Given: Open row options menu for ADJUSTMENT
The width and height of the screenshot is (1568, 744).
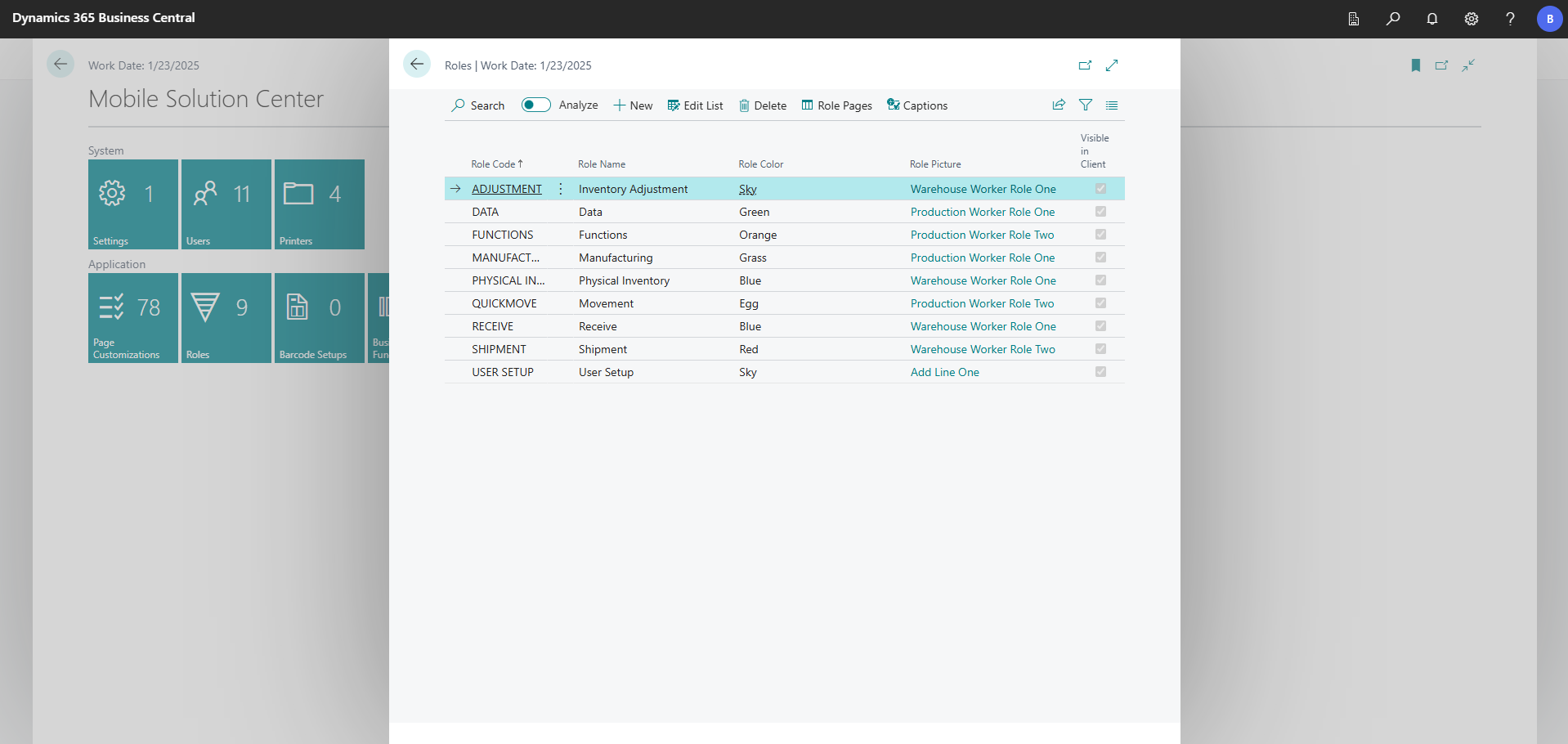Looking at the screenshot, I should click(x=561, y=189).
